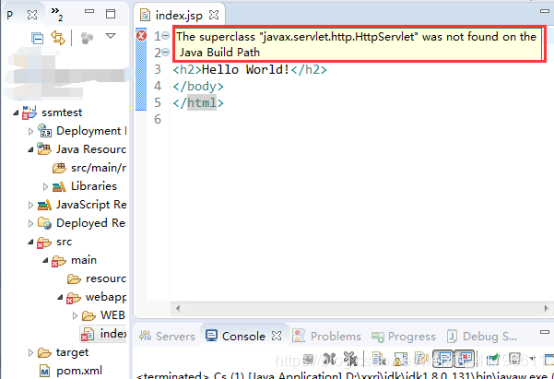This screenshot has height=379, width=554.
Task: Toggle Scroll Lock in Console
Action: 400,360
